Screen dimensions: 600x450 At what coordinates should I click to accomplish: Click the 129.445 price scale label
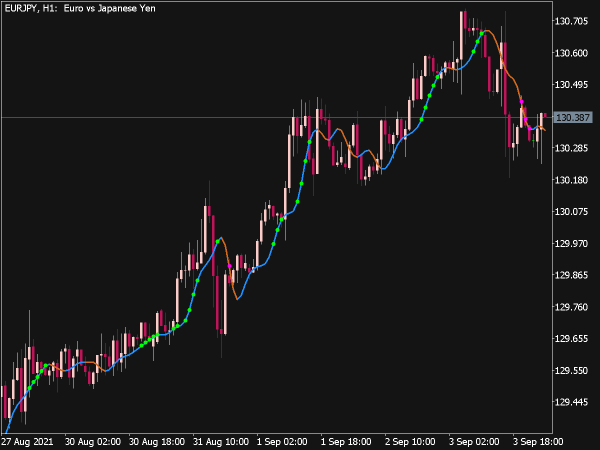coord(571,402)
